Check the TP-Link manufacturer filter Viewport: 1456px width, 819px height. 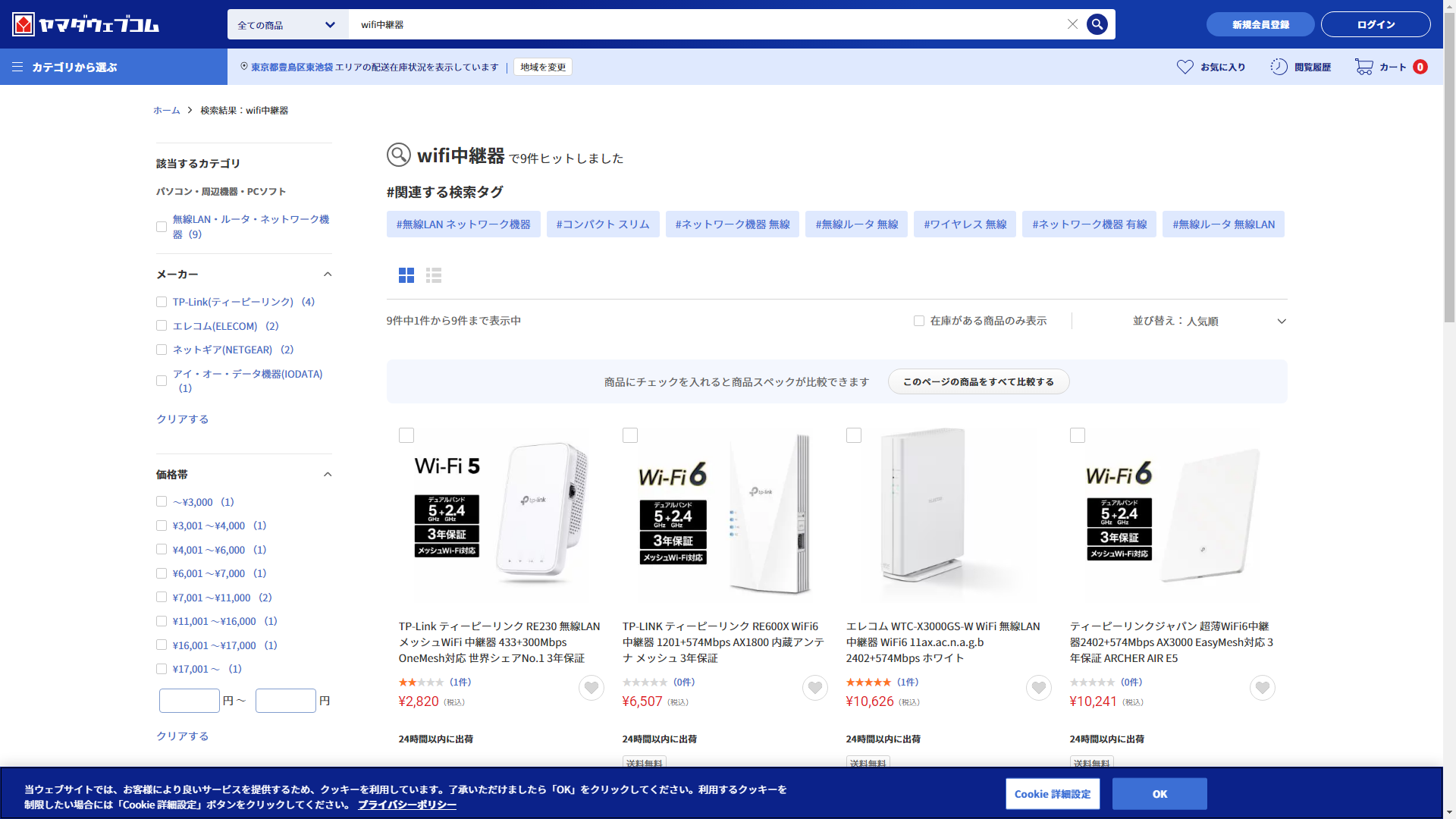[x=162, y=302]
